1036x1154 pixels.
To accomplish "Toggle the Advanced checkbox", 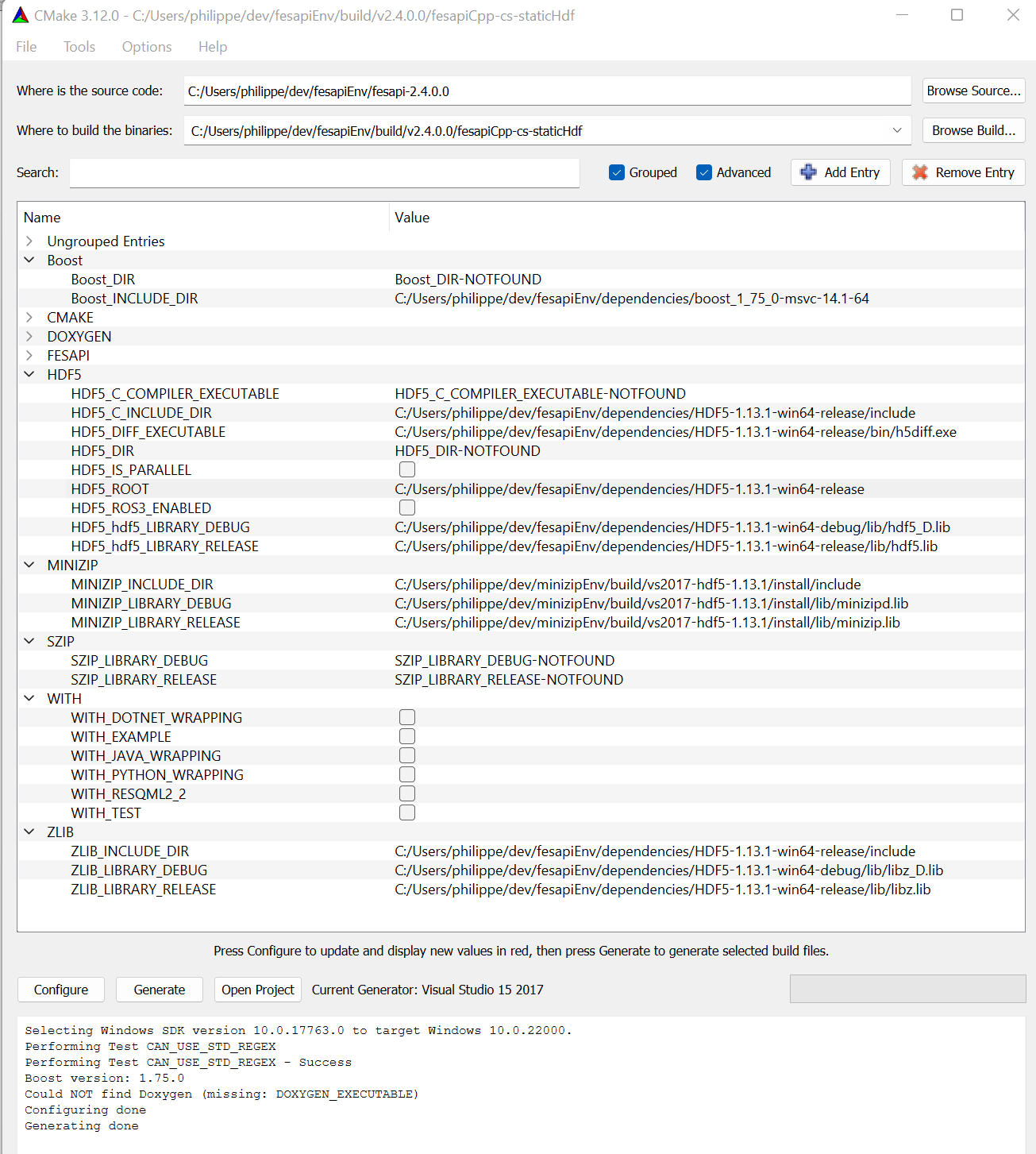I will click(x=704, y=172).
